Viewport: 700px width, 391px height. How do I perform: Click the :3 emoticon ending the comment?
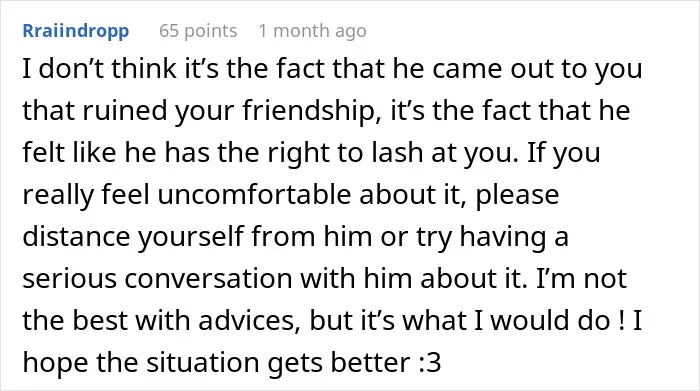coord(430,362)
